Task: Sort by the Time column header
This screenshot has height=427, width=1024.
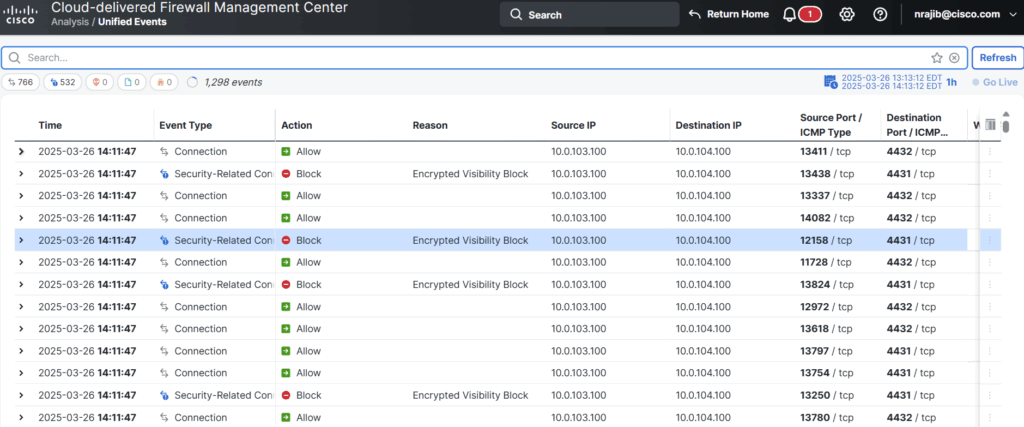Action: pos(50,125)
